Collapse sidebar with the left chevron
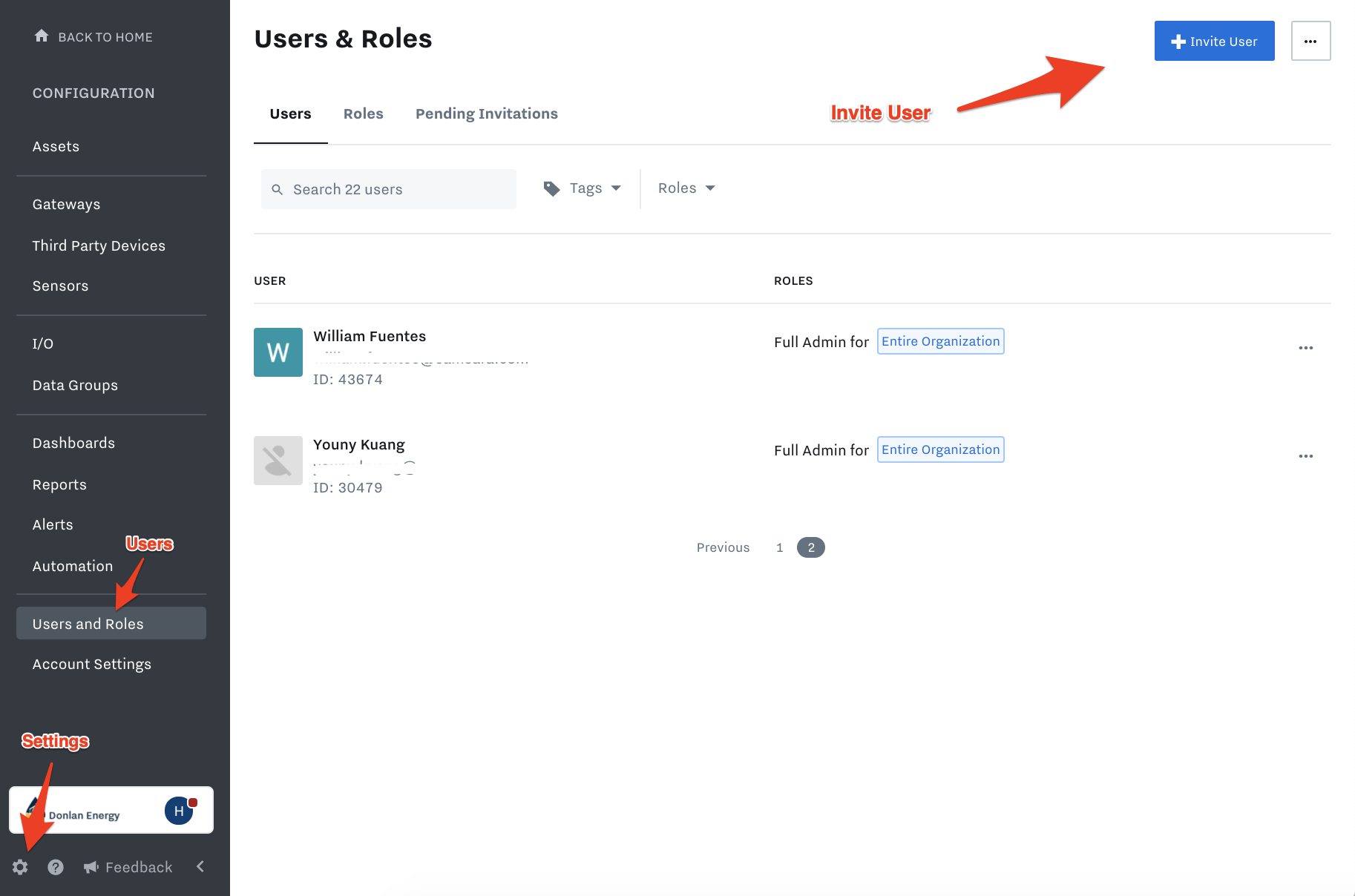This screenshot has width=1355, height=896. [200, 866]
